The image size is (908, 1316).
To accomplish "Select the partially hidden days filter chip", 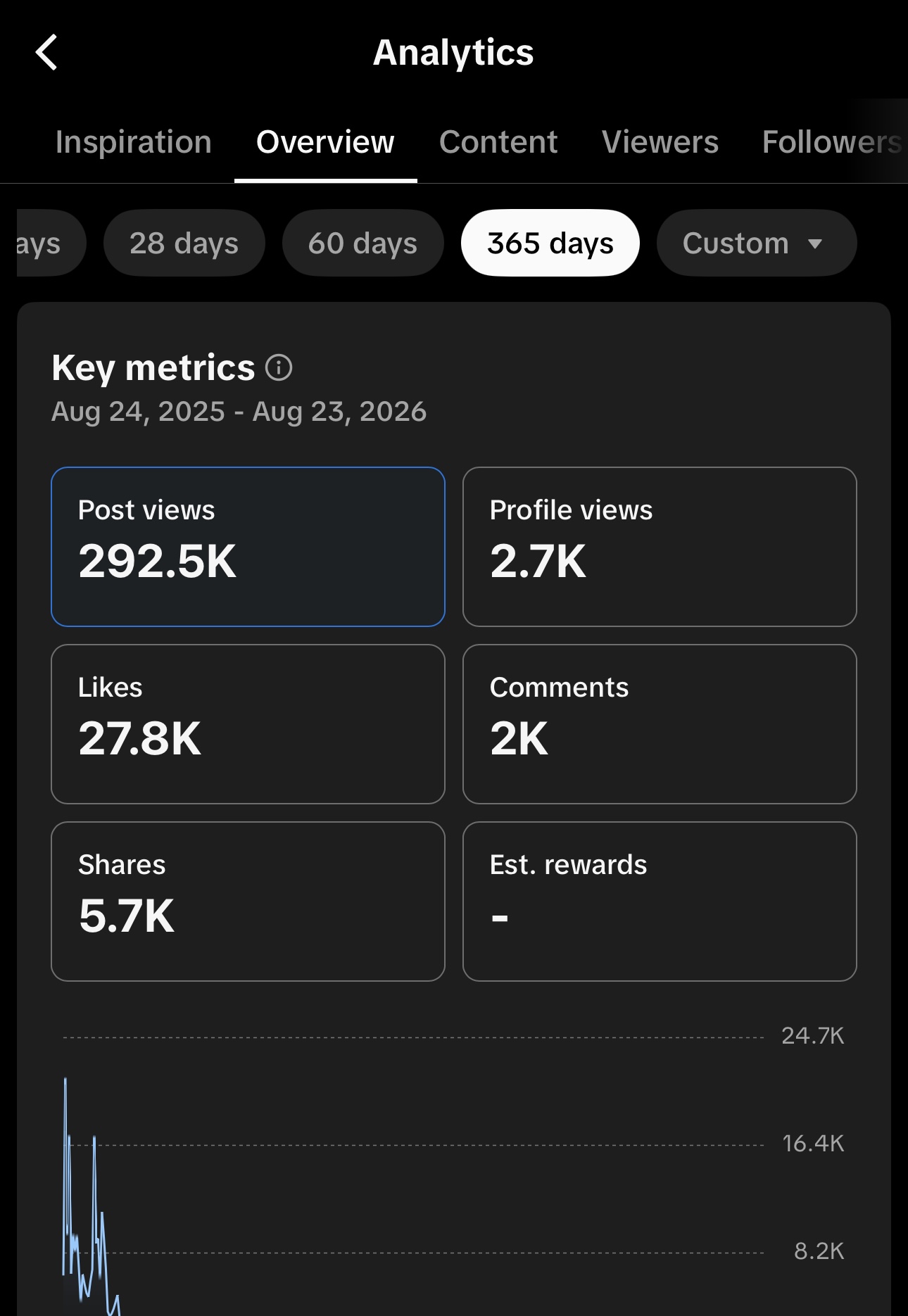I will coord(49,243).
